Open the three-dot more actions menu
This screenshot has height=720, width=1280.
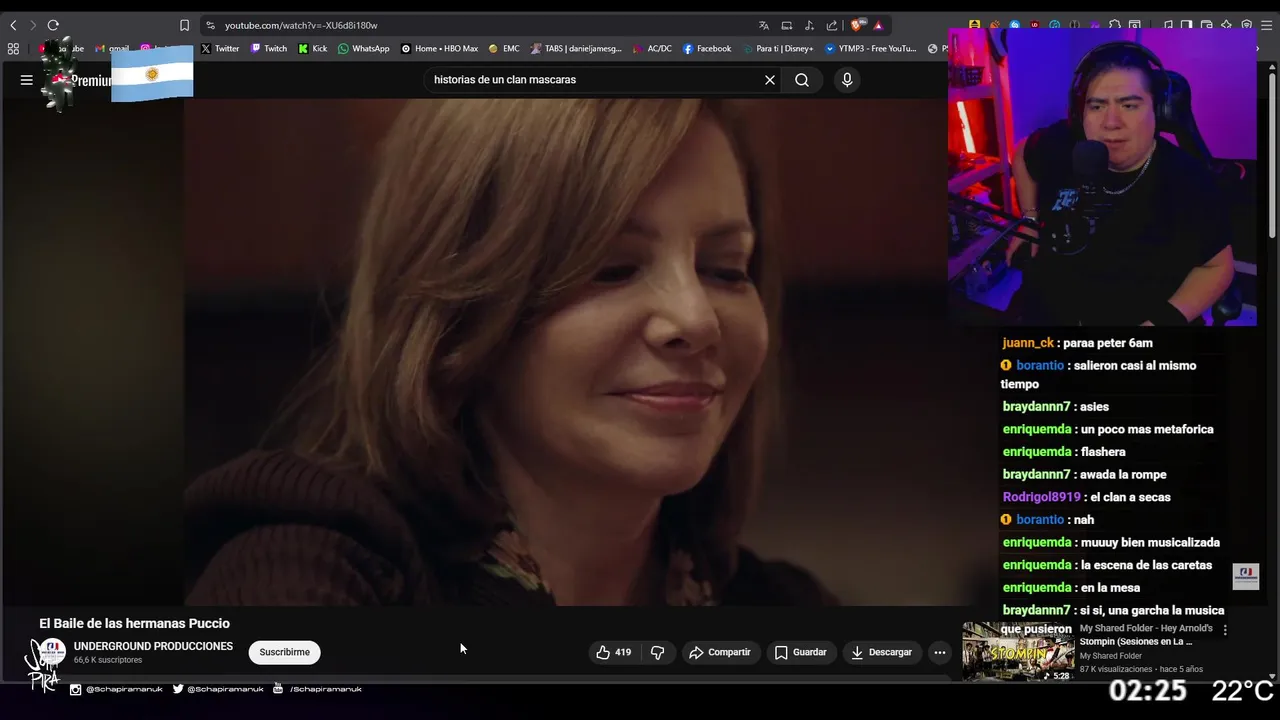(939, 652)
